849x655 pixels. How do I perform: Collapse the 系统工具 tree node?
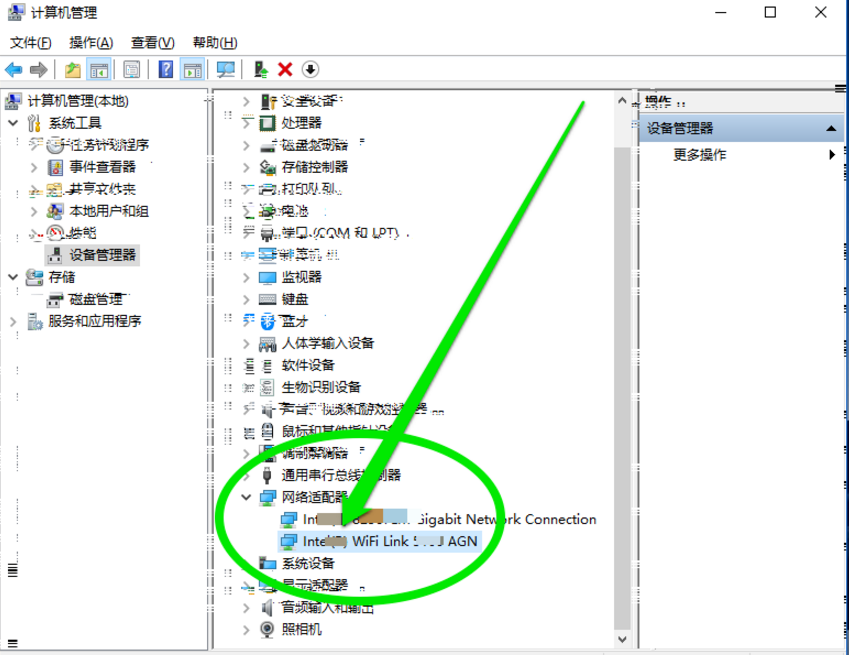(x=13, y=123)
